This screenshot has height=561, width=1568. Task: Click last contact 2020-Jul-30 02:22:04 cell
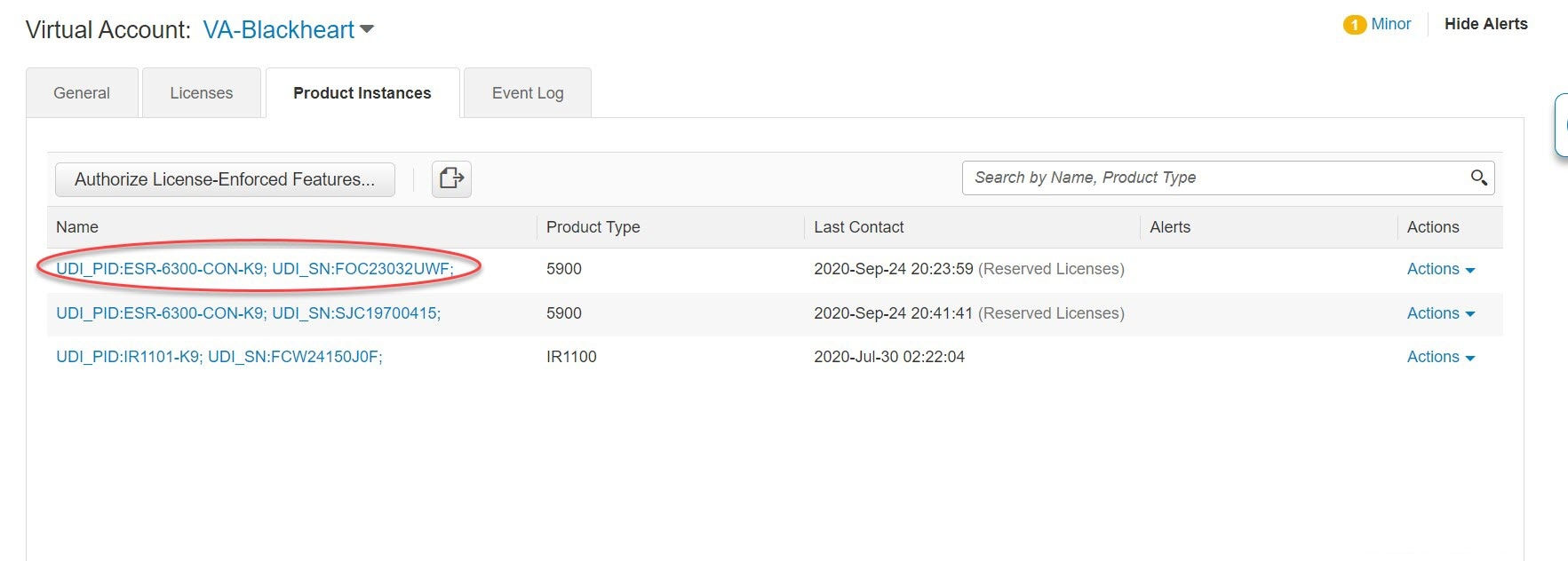pos(889,357)
